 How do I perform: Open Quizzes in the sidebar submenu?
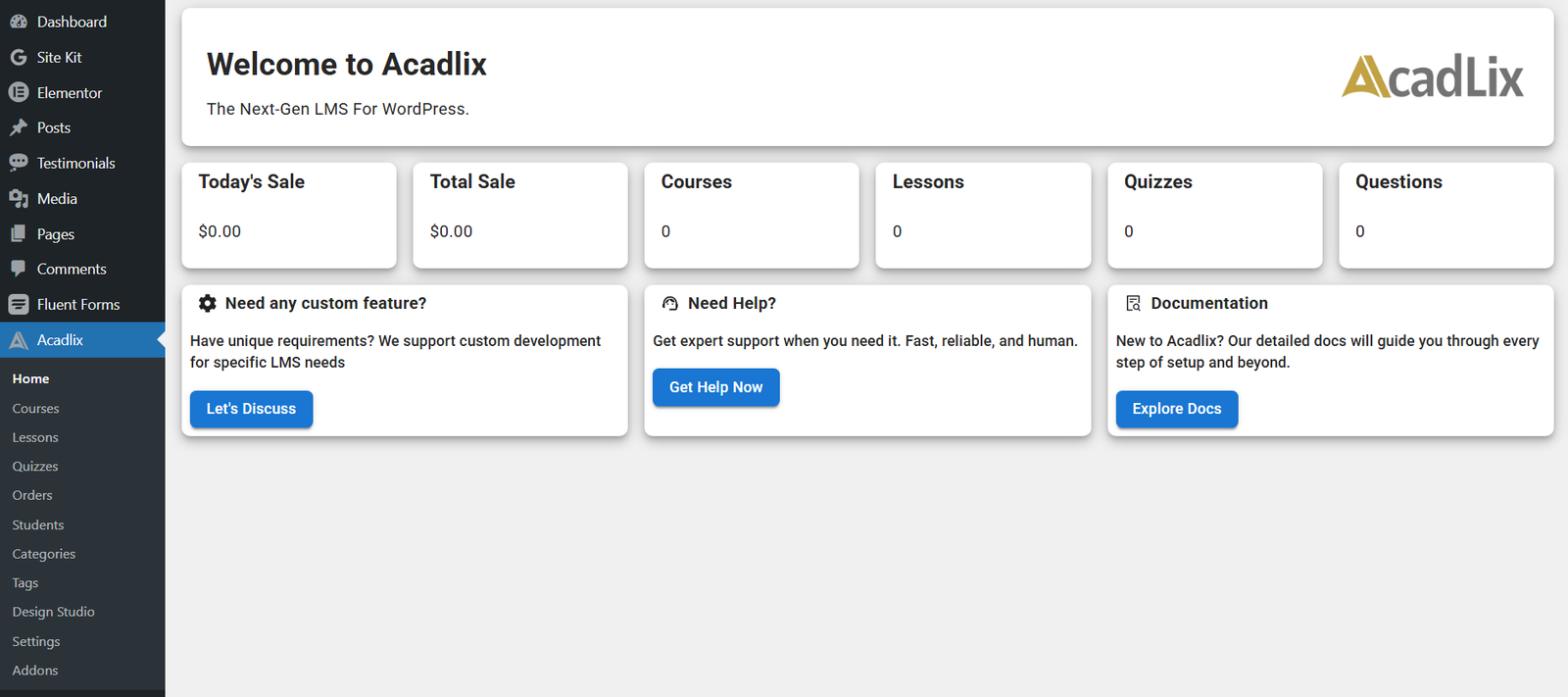point(35,467)
